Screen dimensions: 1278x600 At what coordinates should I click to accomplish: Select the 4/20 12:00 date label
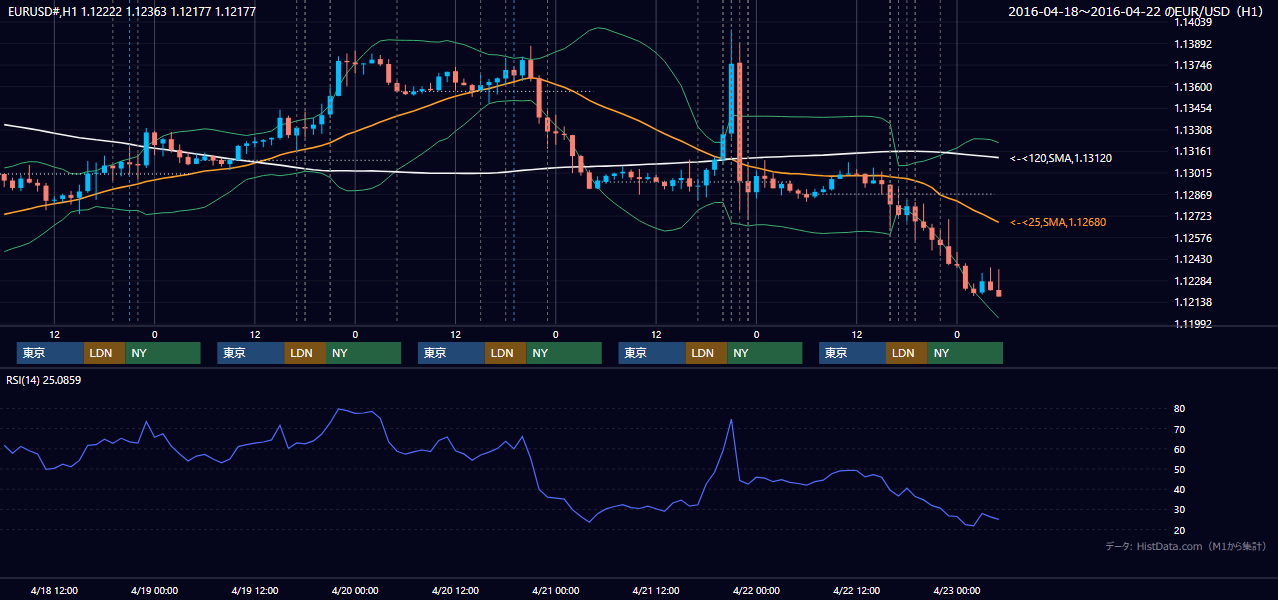point(455,590)
